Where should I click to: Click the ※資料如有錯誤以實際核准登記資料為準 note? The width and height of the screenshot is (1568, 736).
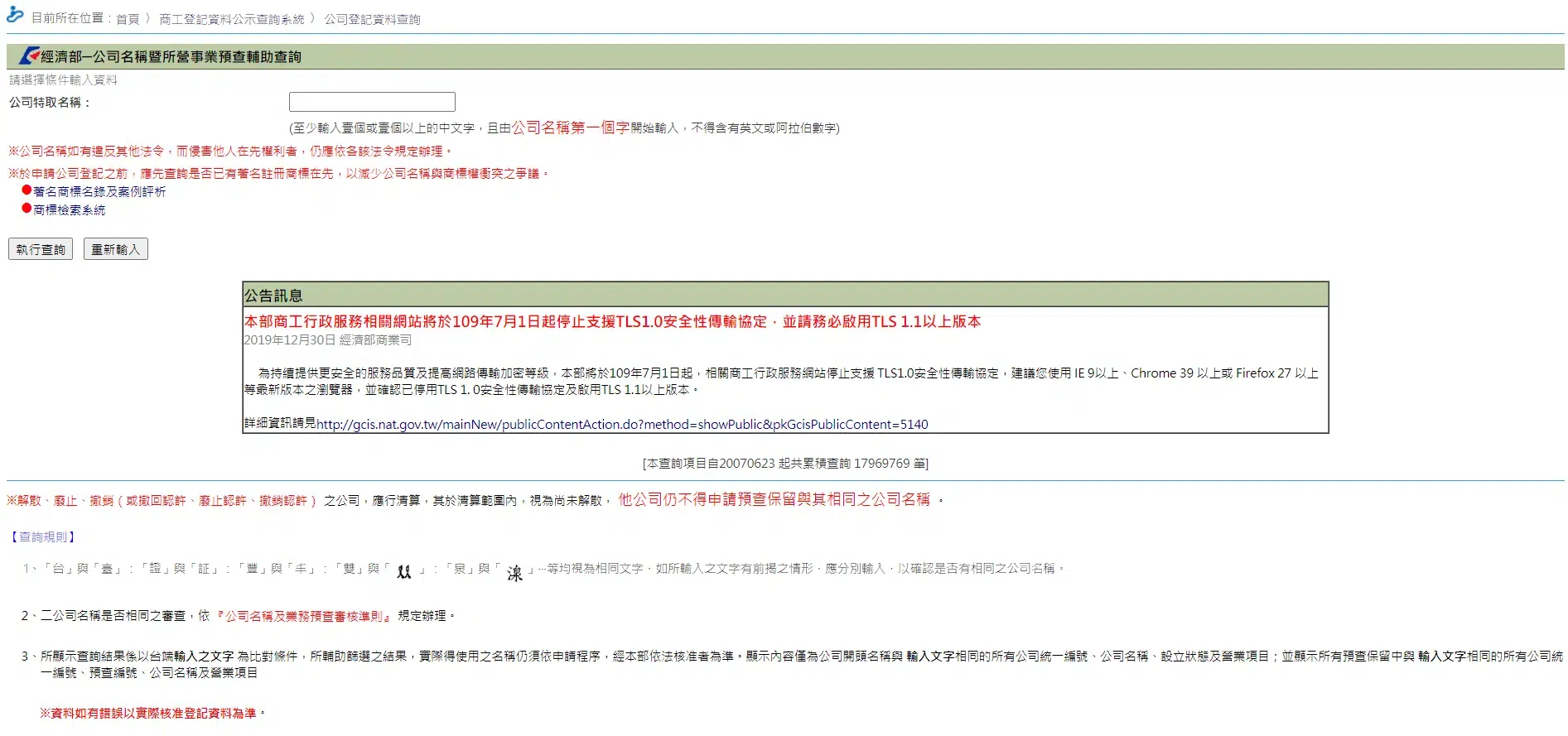point(152,713)
